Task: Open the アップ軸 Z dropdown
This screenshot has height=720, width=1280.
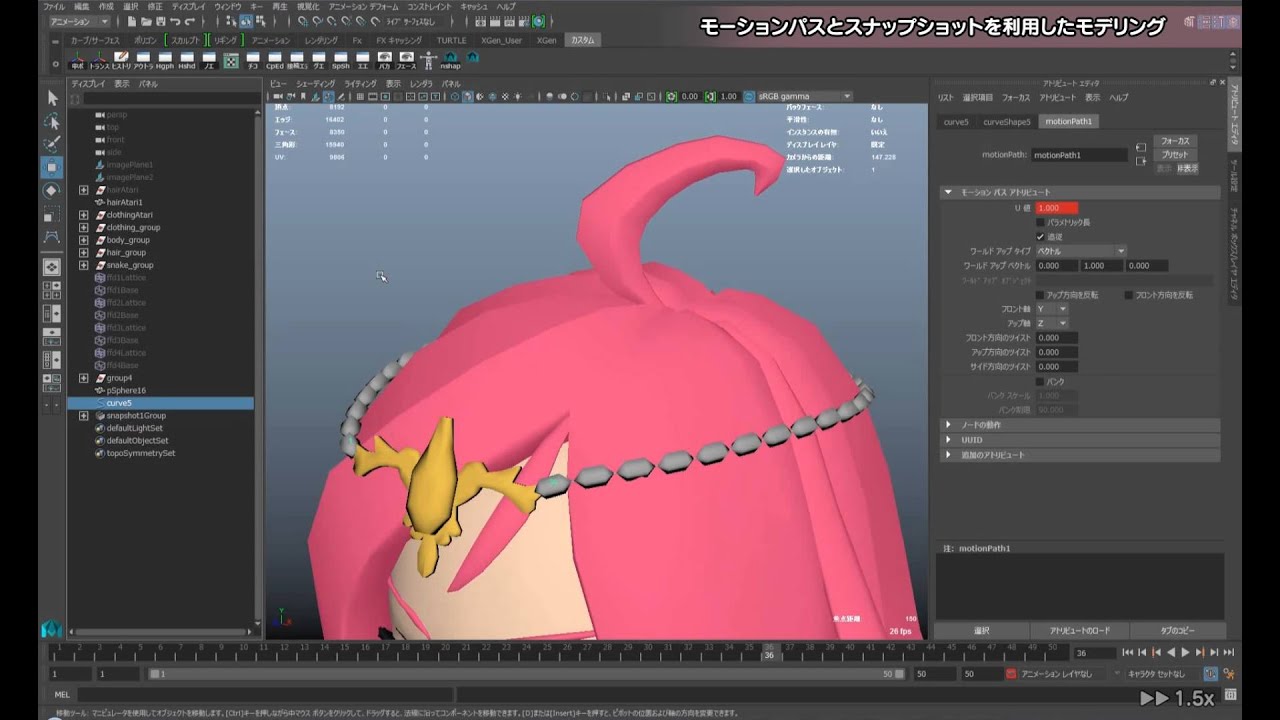Action: coord(1051,323)
